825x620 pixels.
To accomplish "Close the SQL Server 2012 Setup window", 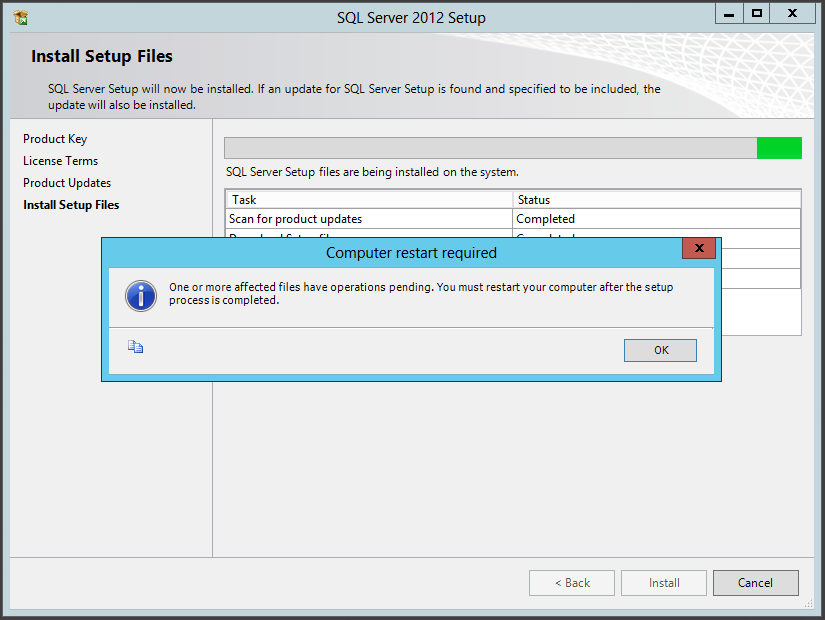I will pyautogui.click(x=793, y=13).
